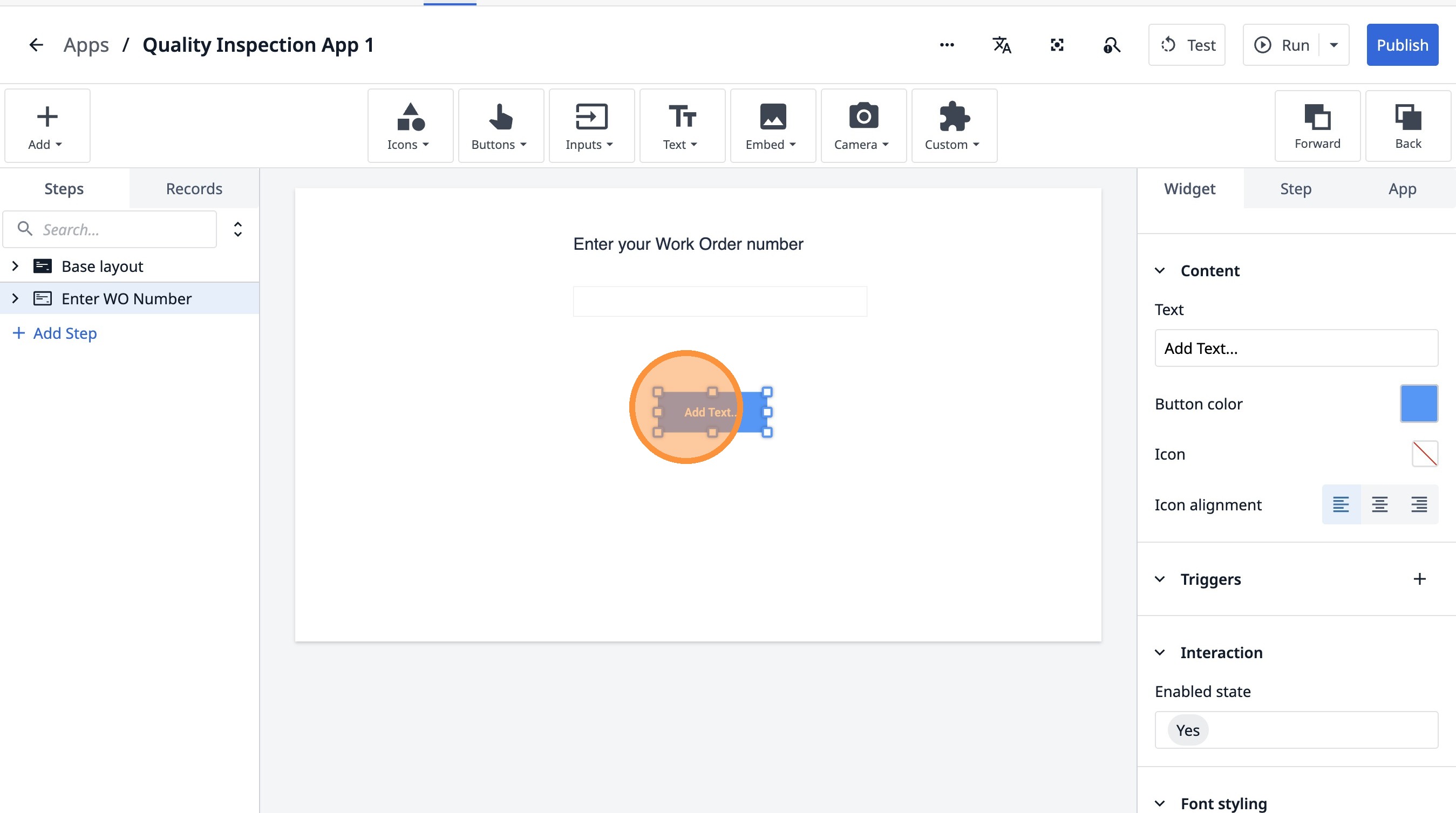Bring widget Forward in layer order
The width and height of the screenshot is (1456, 813).
click(x=1317, y=125)
